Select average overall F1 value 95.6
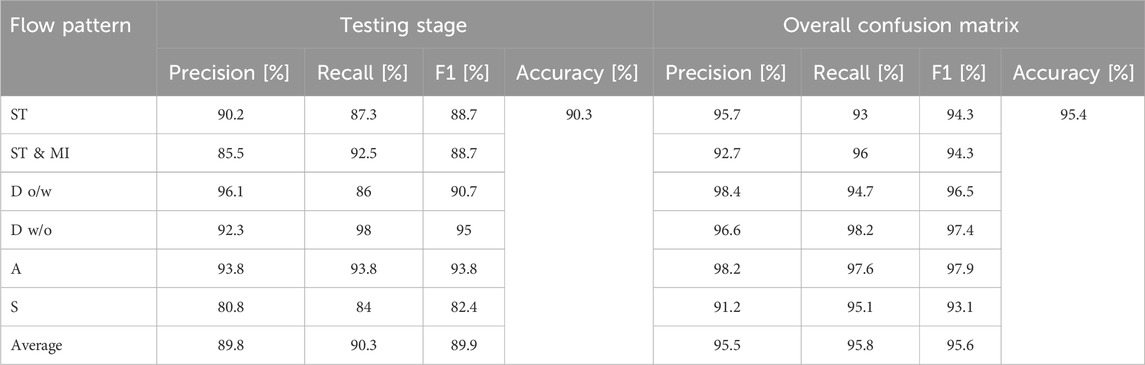The image size is (1145, 365). 960,346
